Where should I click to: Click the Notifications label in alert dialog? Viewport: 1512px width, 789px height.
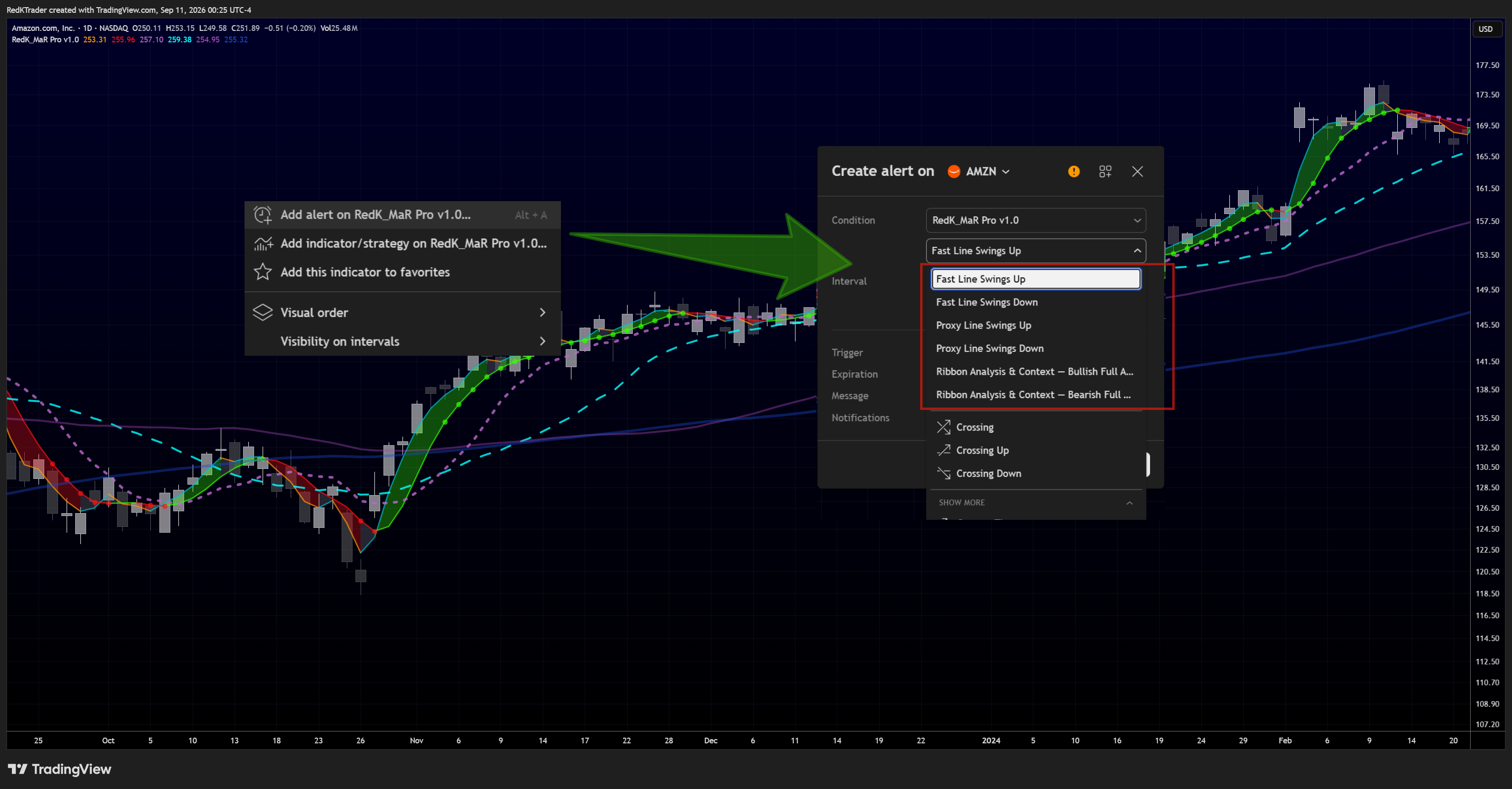click(860, 418)
